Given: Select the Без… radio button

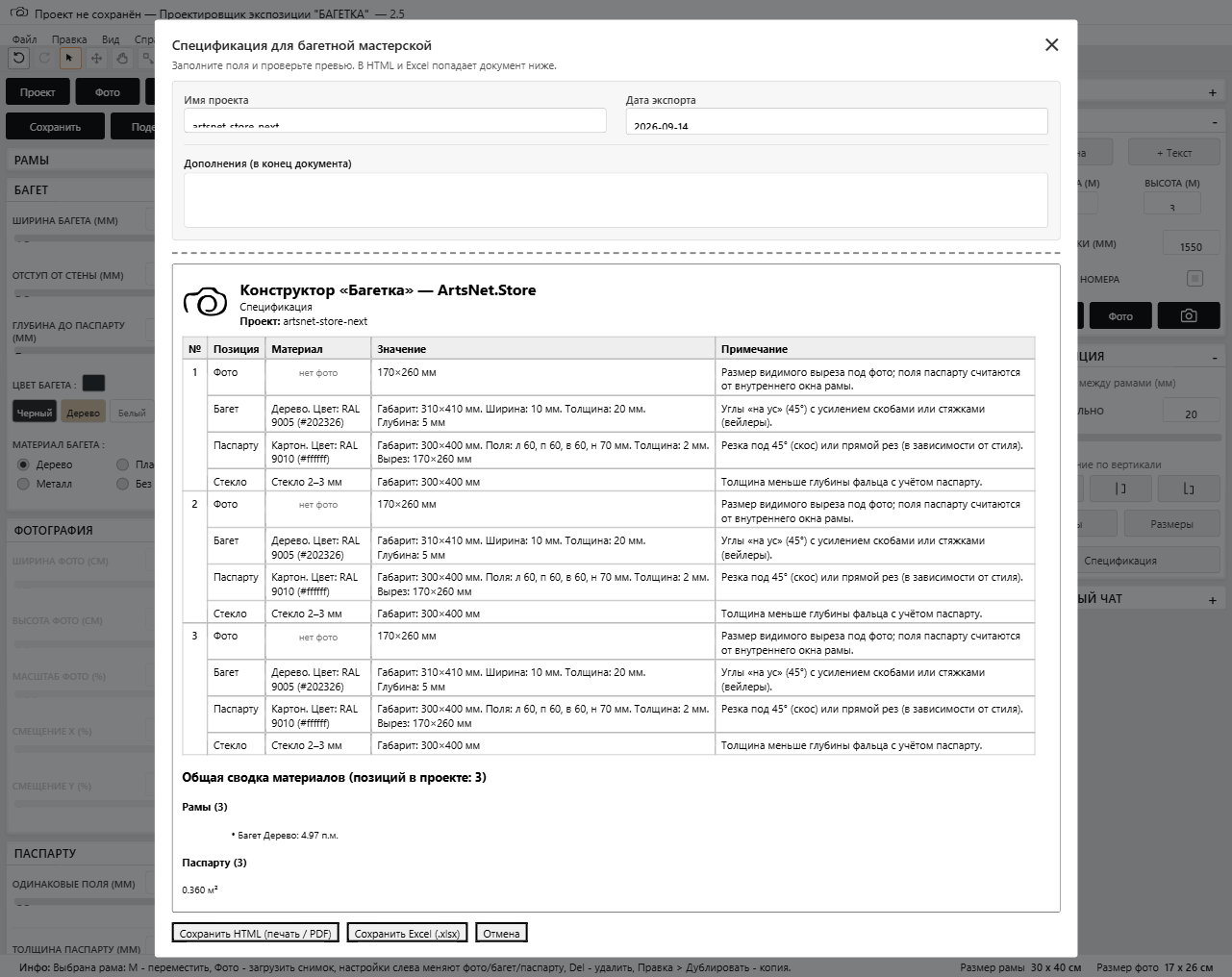Looking at the screenshot, I should pyautogui.click(x=122, y=484).
